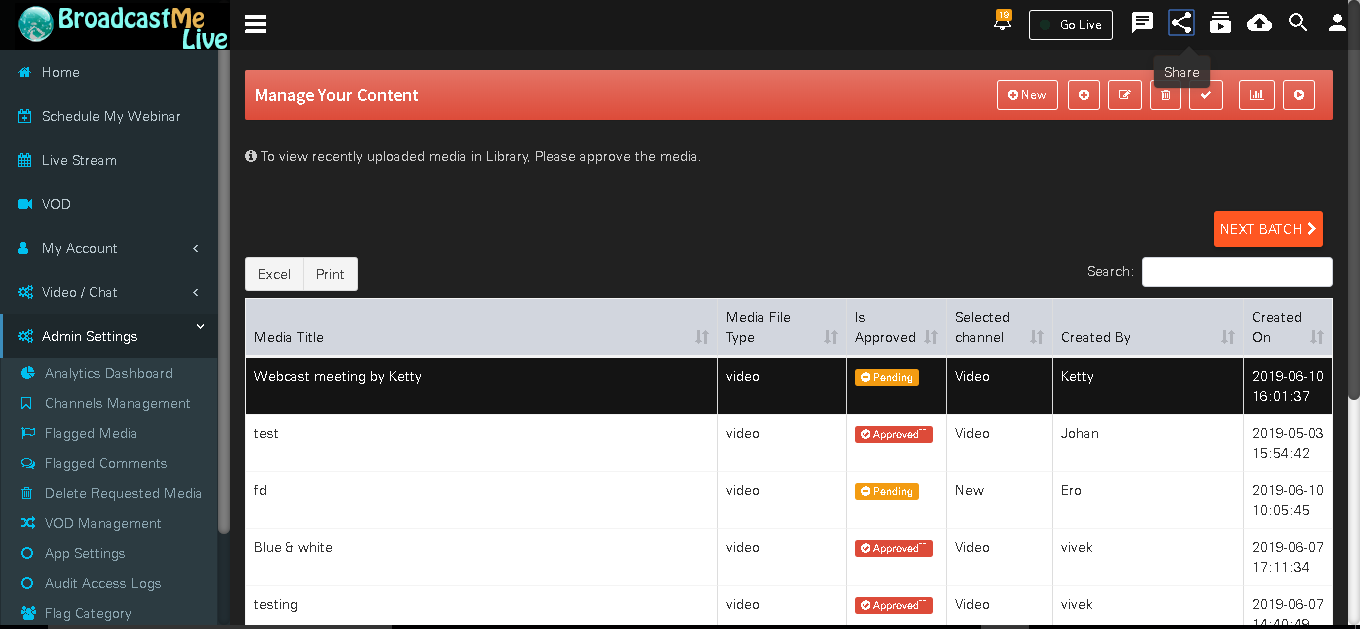Select the 'testing' media title cell

481,607
